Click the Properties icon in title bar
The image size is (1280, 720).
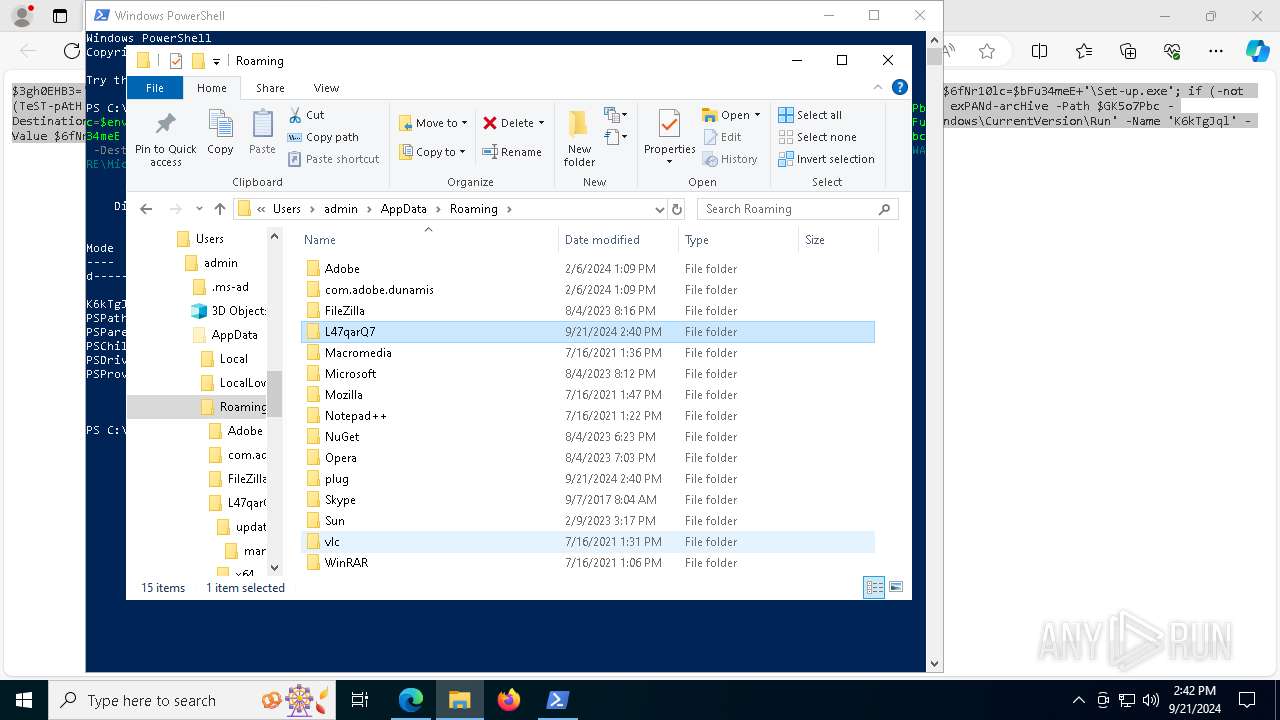tap(176, 61)
